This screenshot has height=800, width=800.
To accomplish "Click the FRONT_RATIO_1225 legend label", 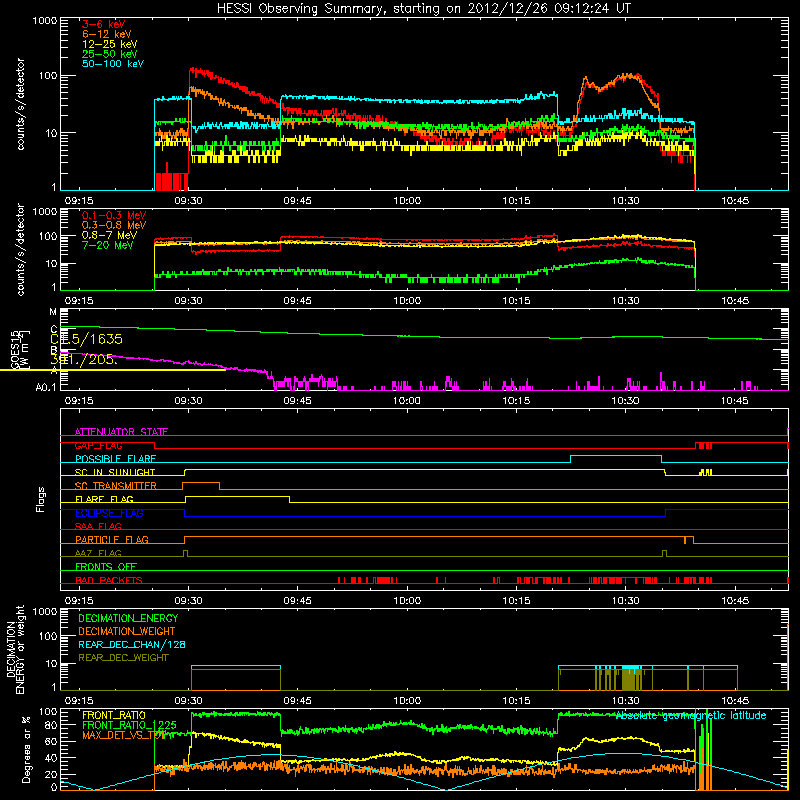I will [x=129, y=725].
